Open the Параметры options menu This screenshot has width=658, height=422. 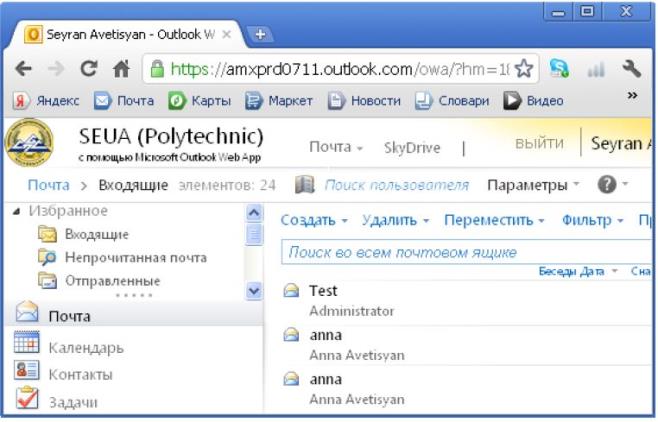coord(533,185)
